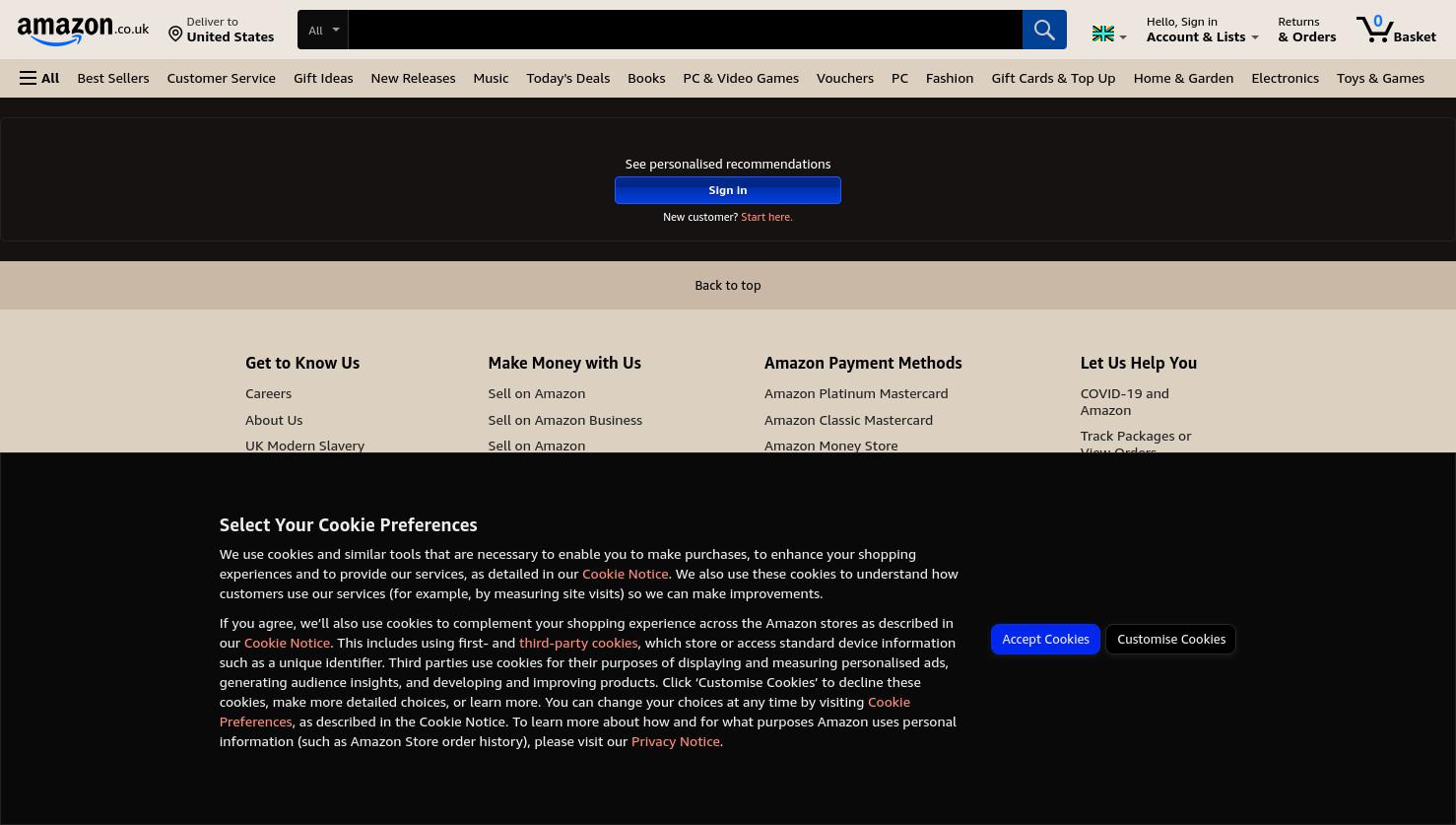Open Amazon Classic Mastercard link
This screenshot has height=825, width=1456.
pos(848,420)
